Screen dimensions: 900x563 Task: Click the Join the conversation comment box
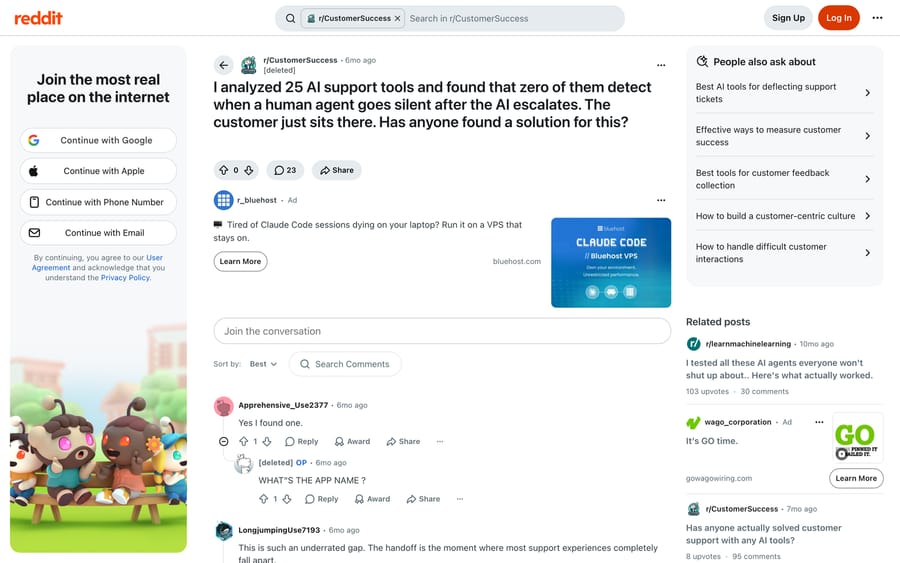[x=442, y=331]
